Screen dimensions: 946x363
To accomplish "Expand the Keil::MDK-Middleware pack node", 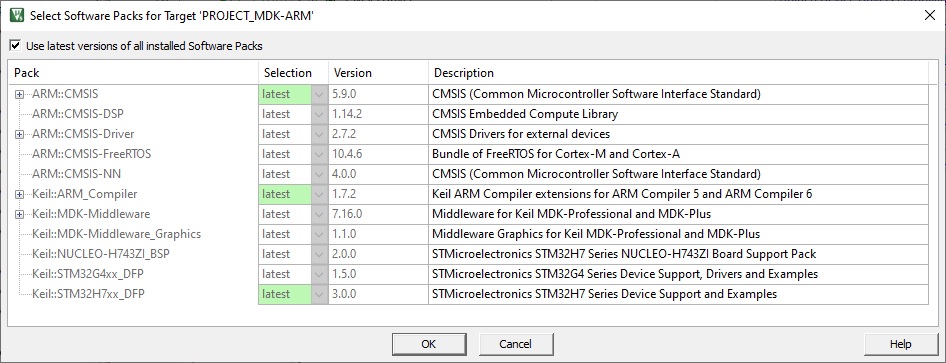I will pos(20,214).
